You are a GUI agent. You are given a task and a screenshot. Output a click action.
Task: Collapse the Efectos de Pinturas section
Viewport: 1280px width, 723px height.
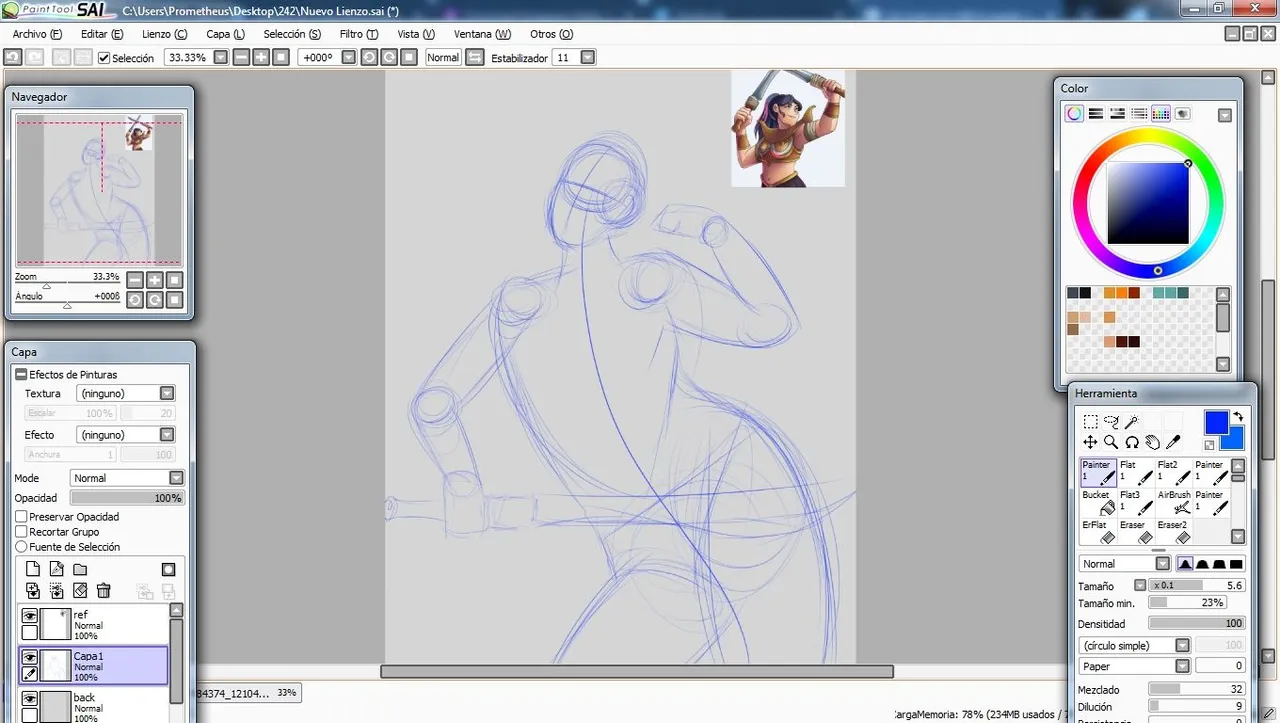[21, 375]
